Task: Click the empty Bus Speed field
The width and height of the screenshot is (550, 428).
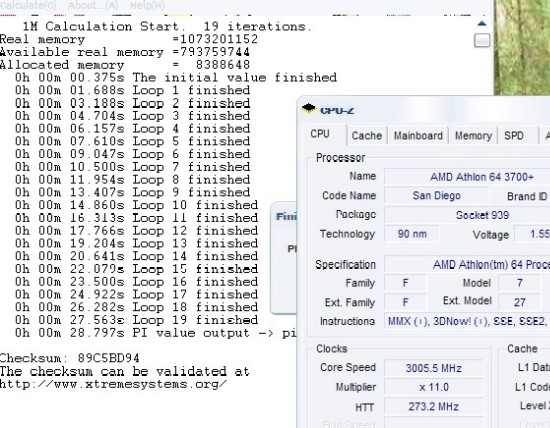Action: [x=434, y=423]
